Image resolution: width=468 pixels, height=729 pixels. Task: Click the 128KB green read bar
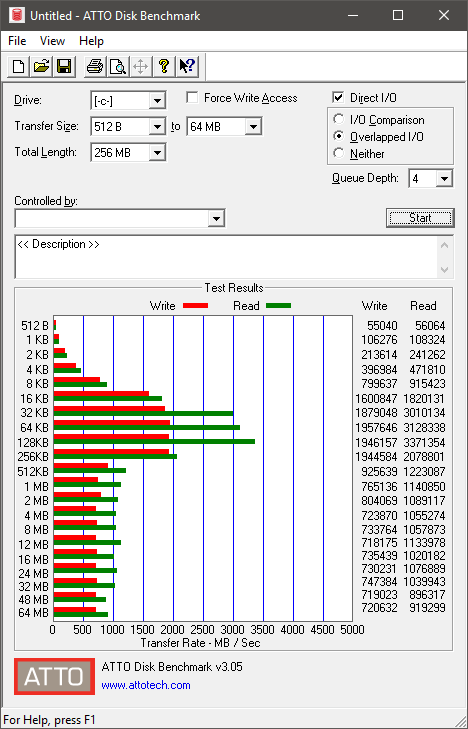(154, 441)
